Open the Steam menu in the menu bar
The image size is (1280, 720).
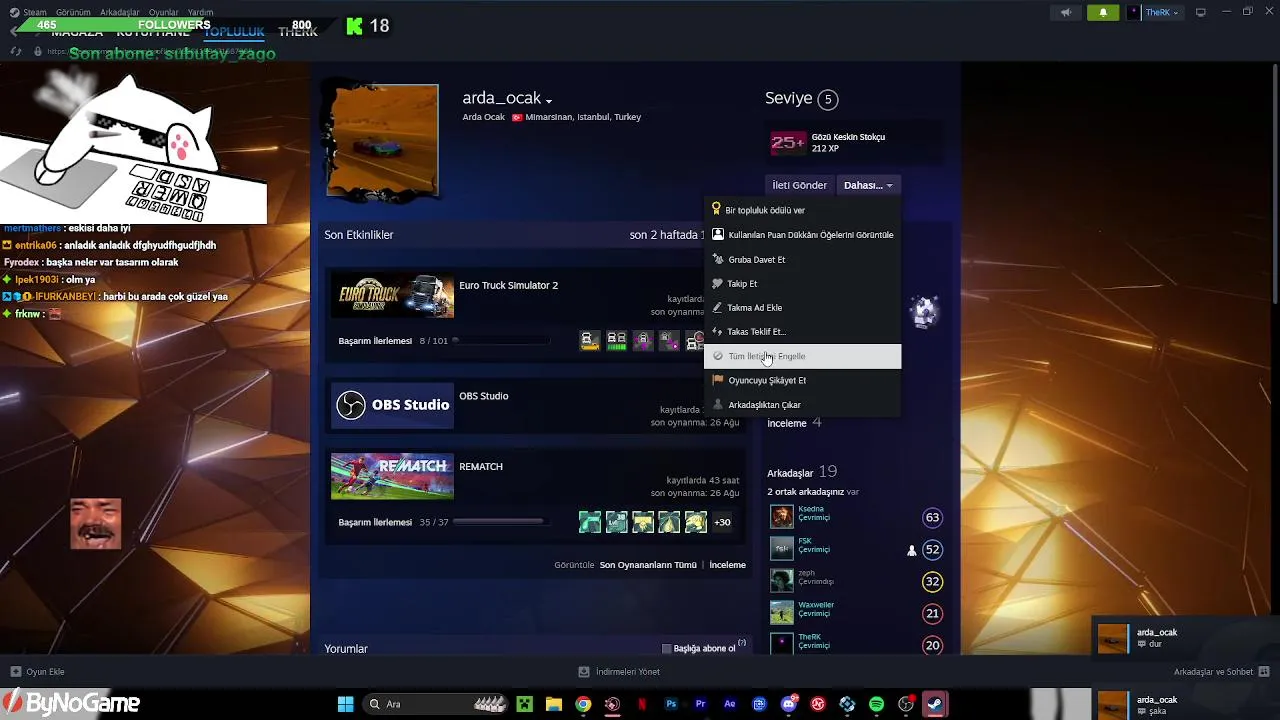click(x=34, y=12)
